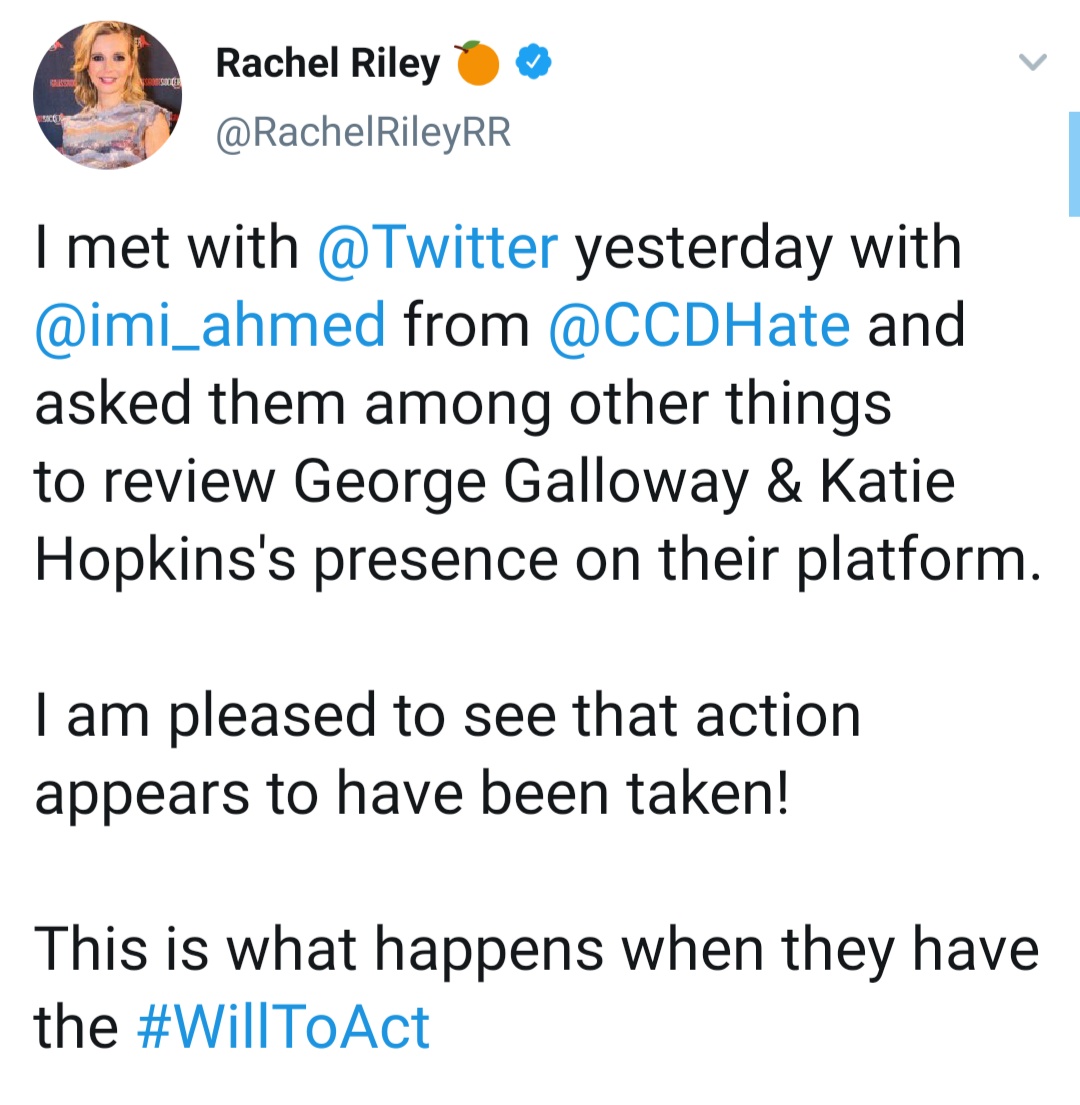Click the words "I met with"
1080x1105 pixels.
167,249
